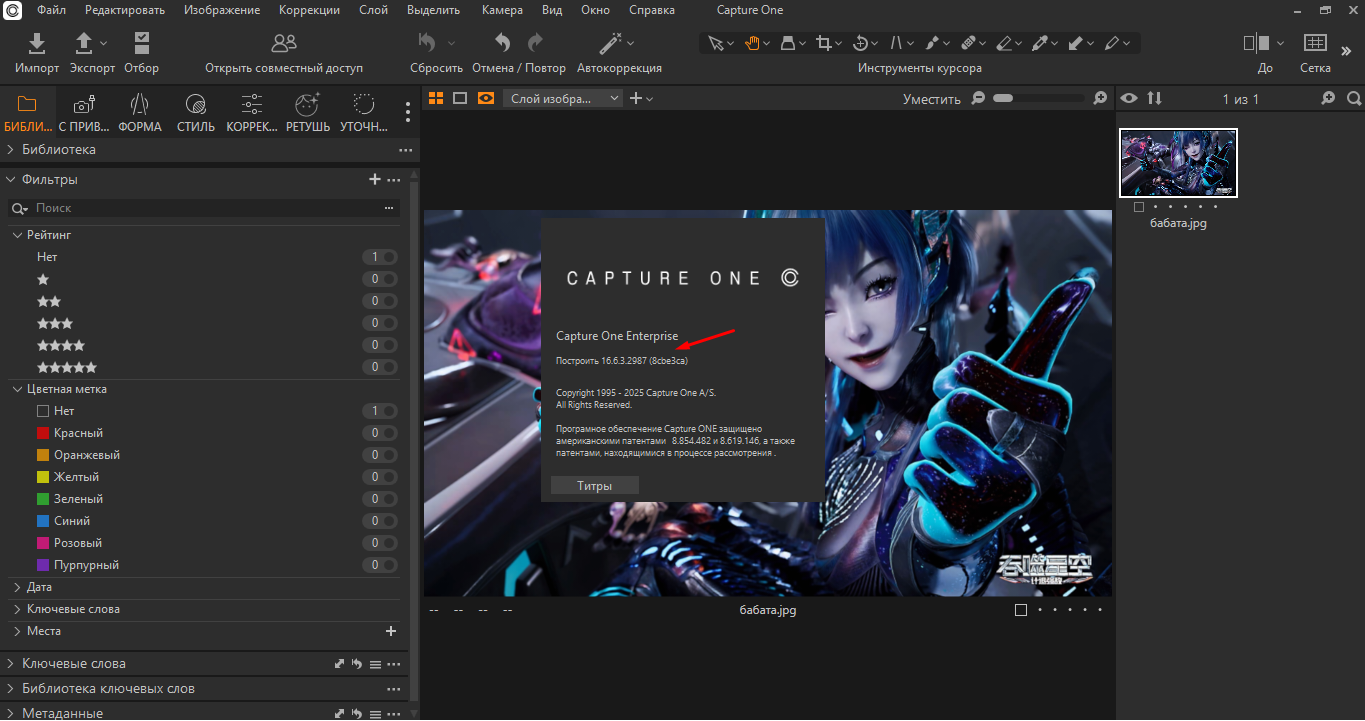Screen dimensions: 1365x721
Task: Click the Пурпурный color swatch filter
Action: (x=43, y=565)
